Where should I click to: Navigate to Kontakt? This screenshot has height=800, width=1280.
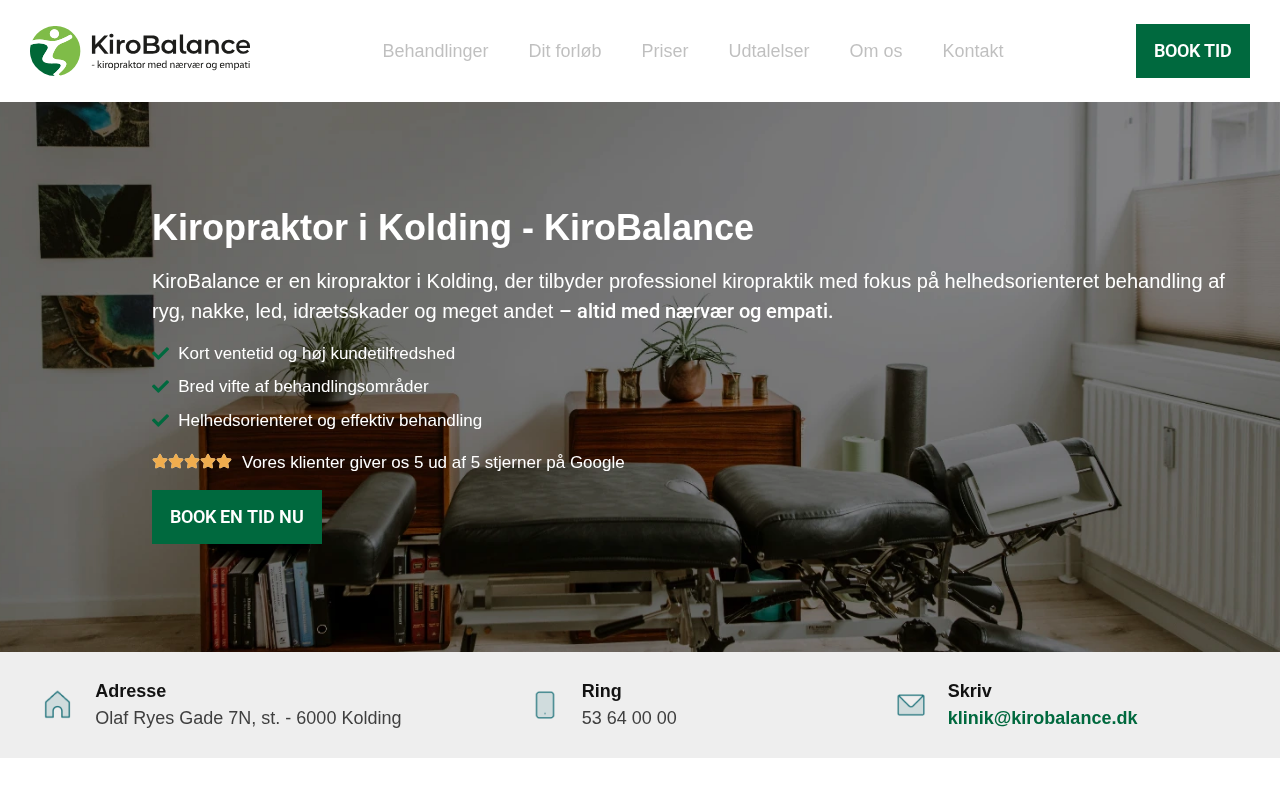pos(973,51)
